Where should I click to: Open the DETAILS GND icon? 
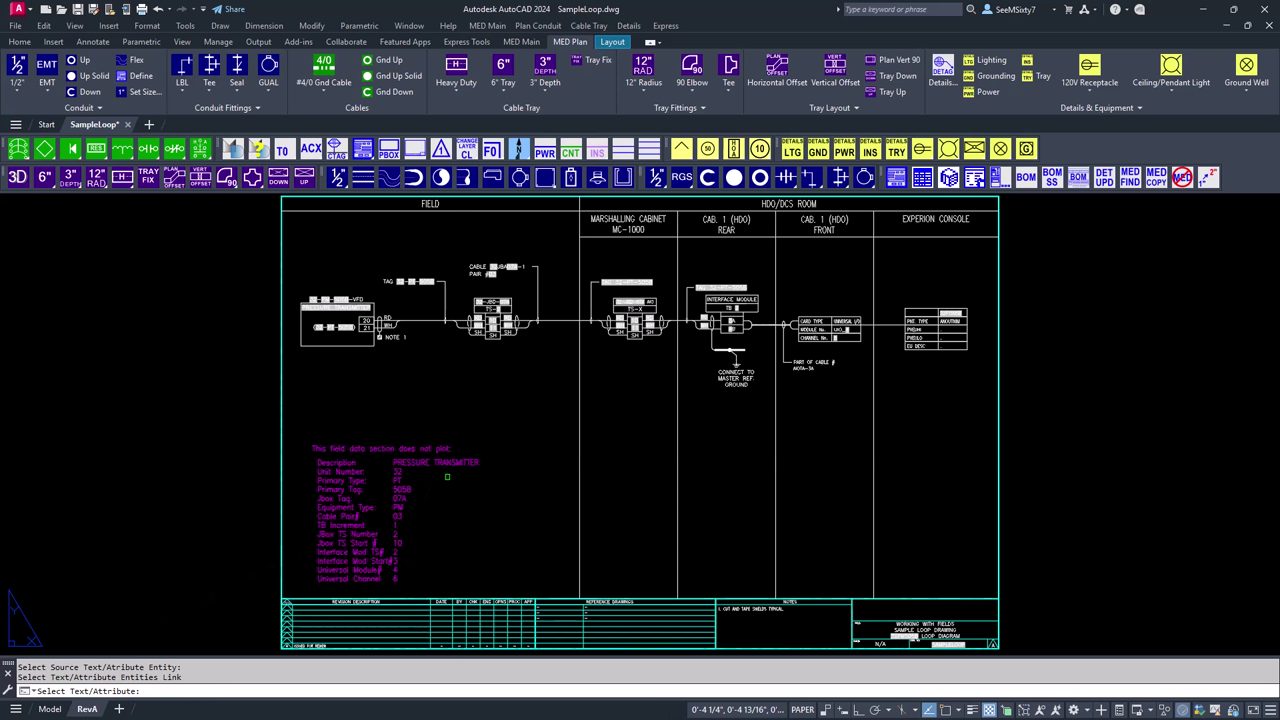(819, 149)
